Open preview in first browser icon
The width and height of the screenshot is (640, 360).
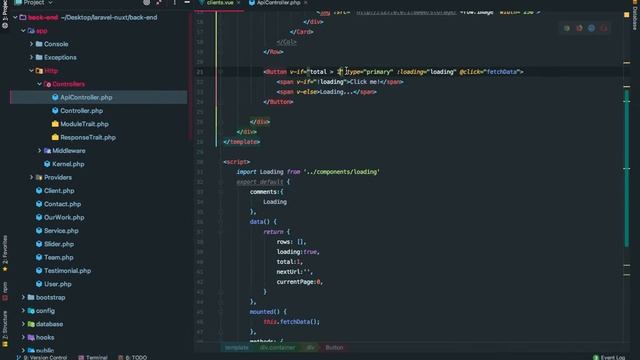pos(567,28)
